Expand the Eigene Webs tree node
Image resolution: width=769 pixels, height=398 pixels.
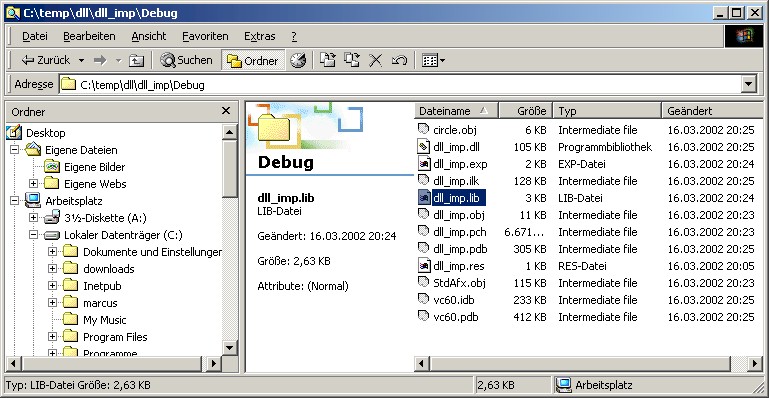(33, 184)
